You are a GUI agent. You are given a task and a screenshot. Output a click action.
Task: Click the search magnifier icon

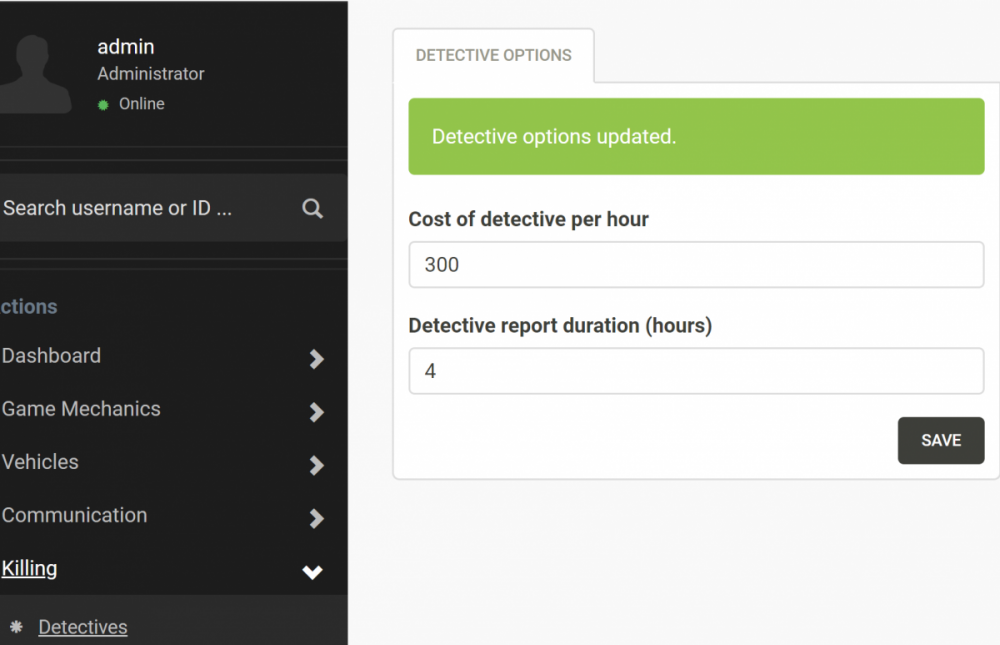(312, 208)
